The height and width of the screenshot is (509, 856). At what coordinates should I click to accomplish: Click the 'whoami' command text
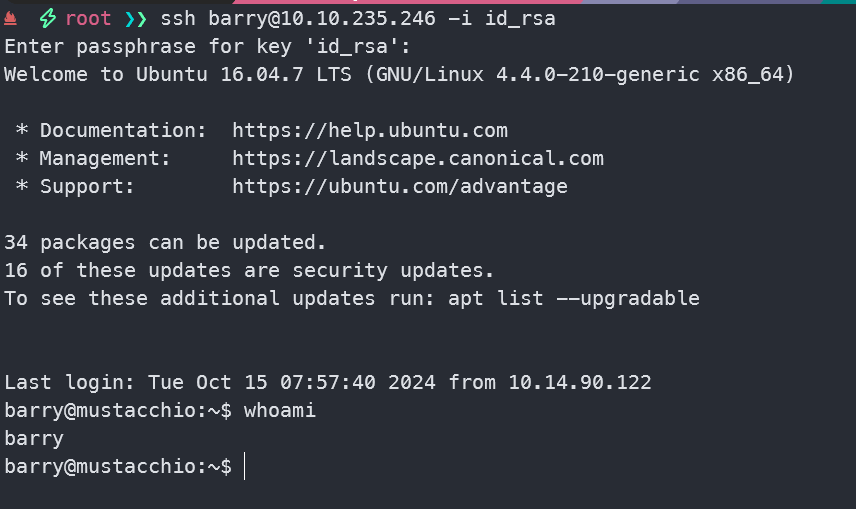tap(280, 410)
